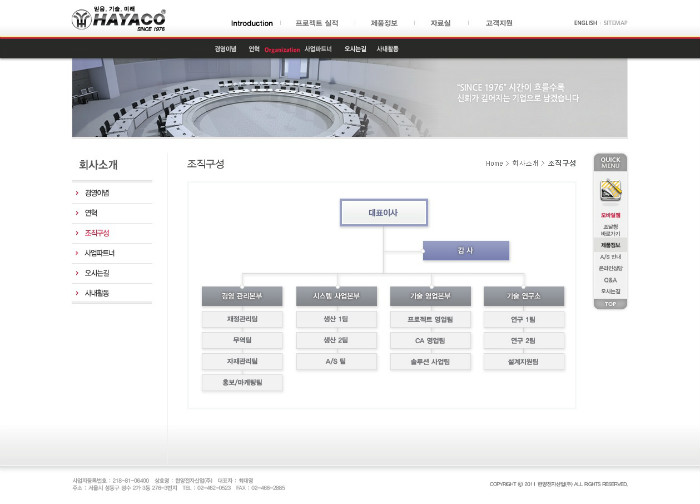Open A/S 안내 in the Quick Menu
This screenshot has width=700, height=504.
[610, 257]
